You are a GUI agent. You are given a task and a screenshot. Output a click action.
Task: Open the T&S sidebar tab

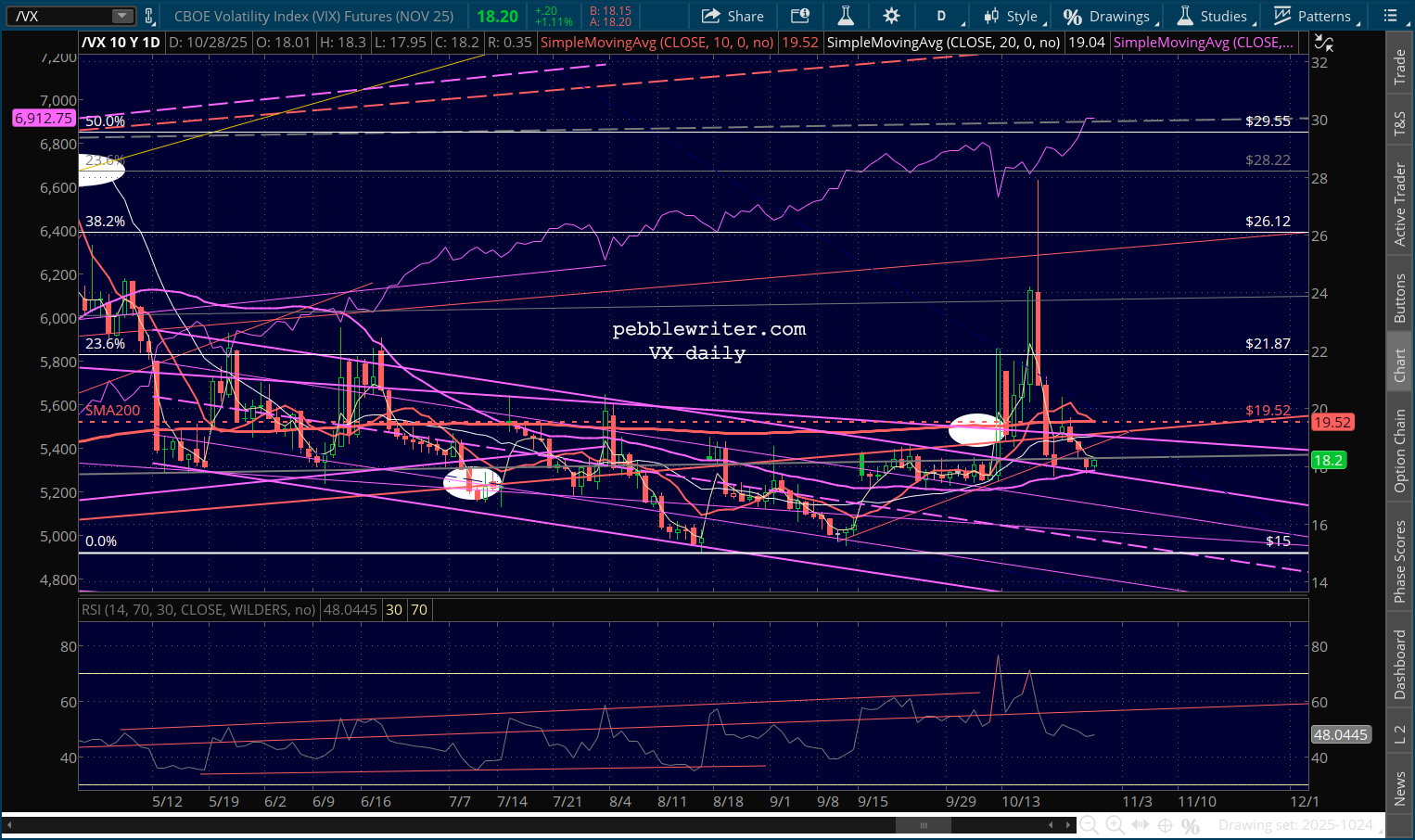coord(1399,123)
